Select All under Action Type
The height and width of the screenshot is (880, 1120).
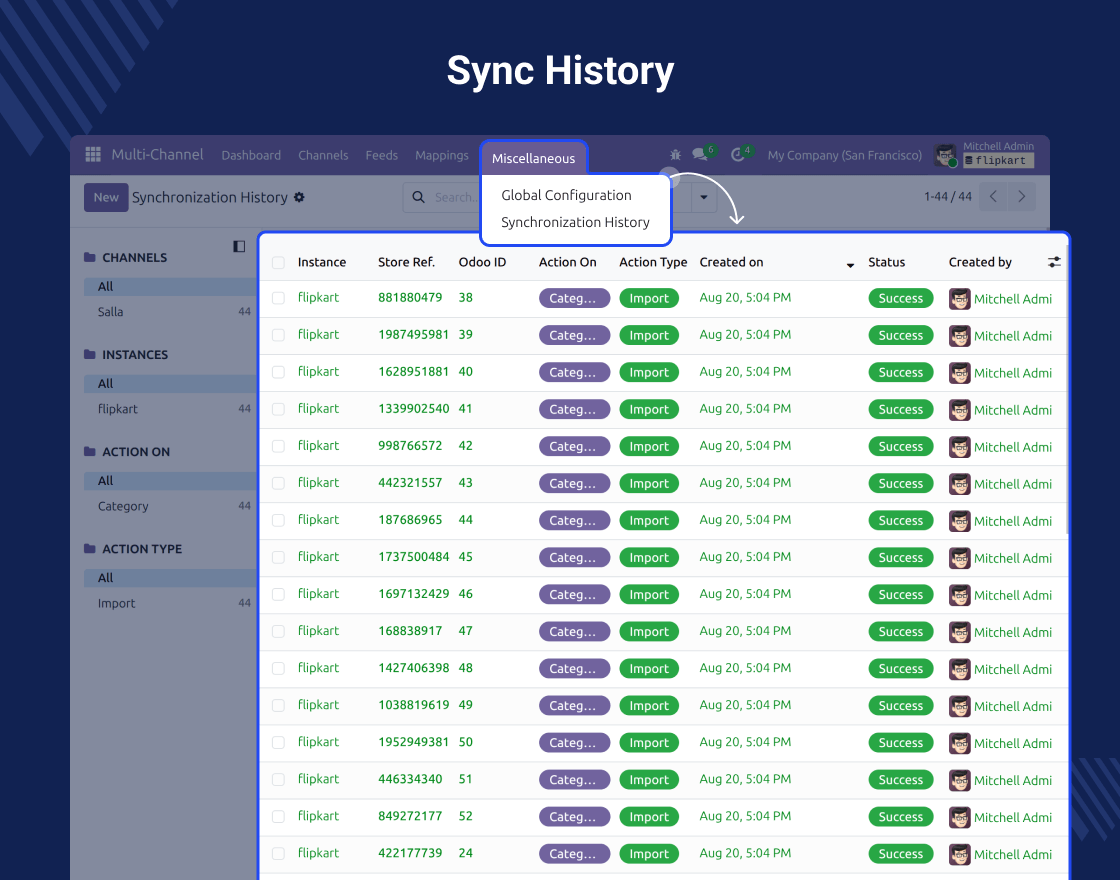coord(170,578)
